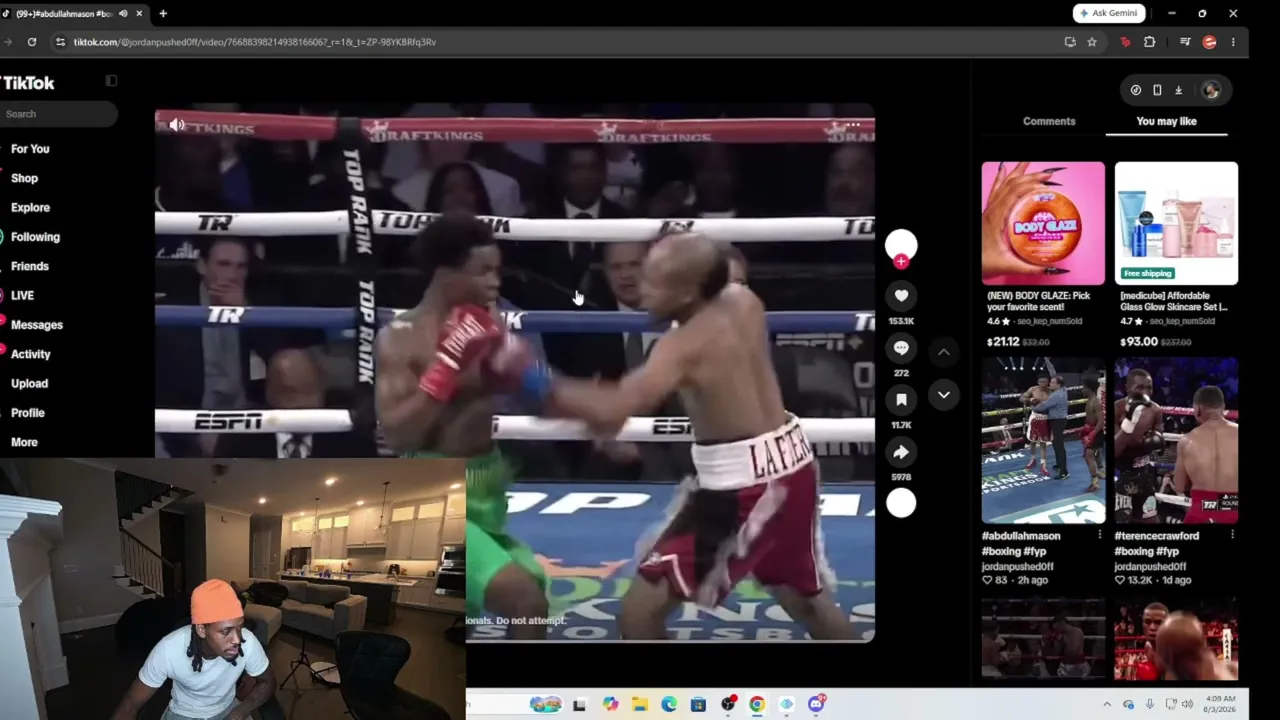Image resolution: width=1280 pixels, height=720 pixels.
Task: Switch to the Comments tab
Action: (x=1049, y=121)
